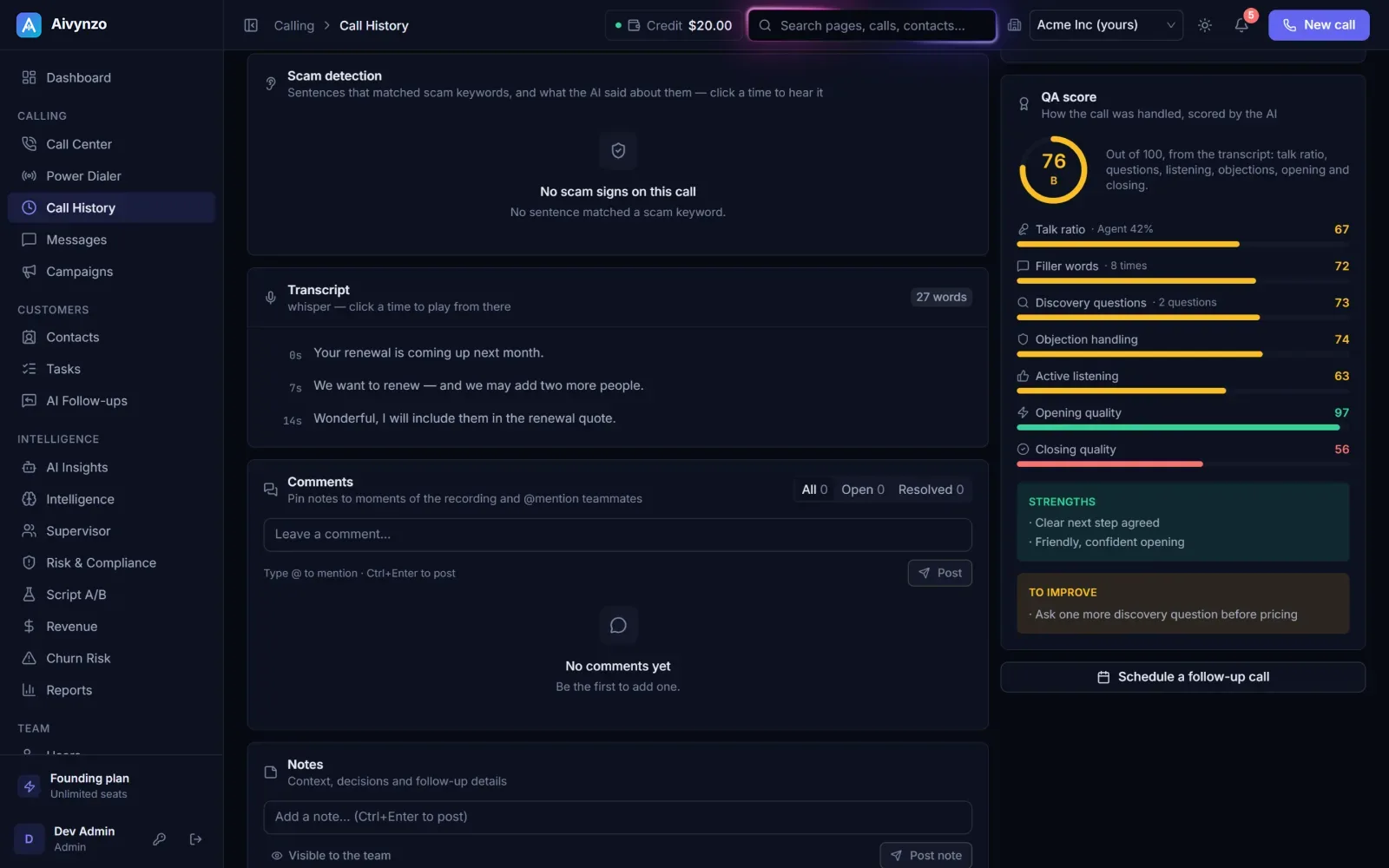Open Supervisor in the sidebar
The image size is (1389, 868).
pos(111,531)
